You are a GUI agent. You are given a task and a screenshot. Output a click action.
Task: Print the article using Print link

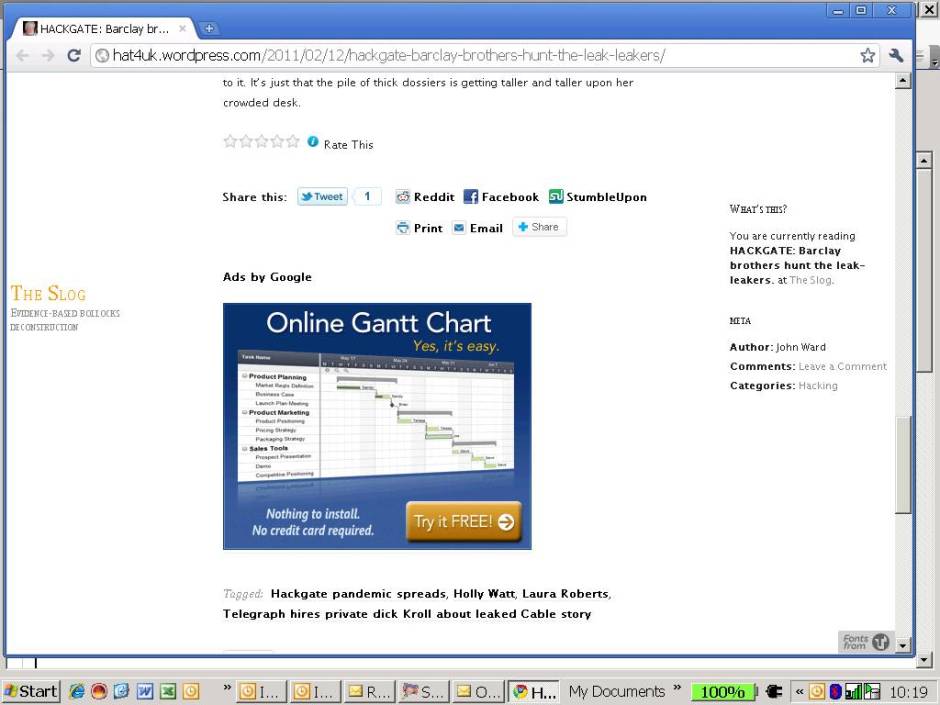click(419, 228)
